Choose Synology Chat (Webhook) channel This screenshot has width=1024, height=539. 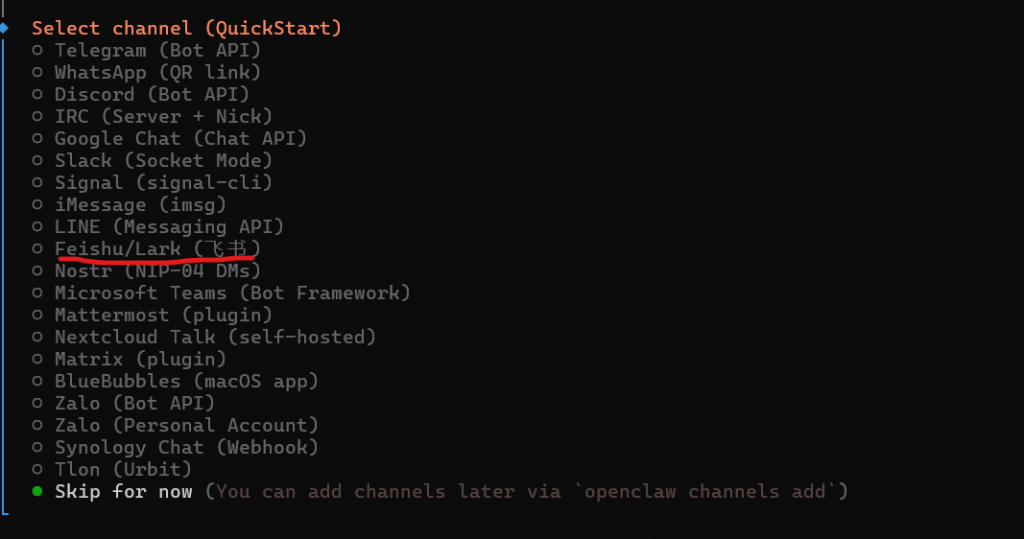186,447
